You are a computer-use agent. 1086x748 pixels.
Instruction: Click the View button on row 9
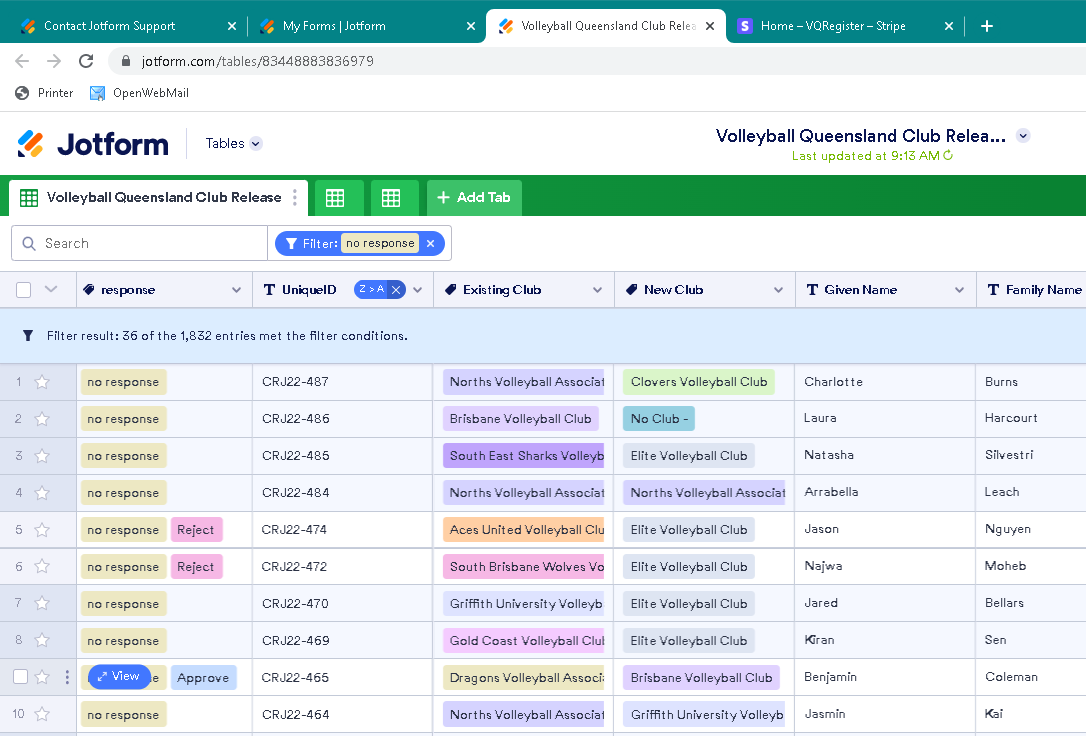coord(119,677)
